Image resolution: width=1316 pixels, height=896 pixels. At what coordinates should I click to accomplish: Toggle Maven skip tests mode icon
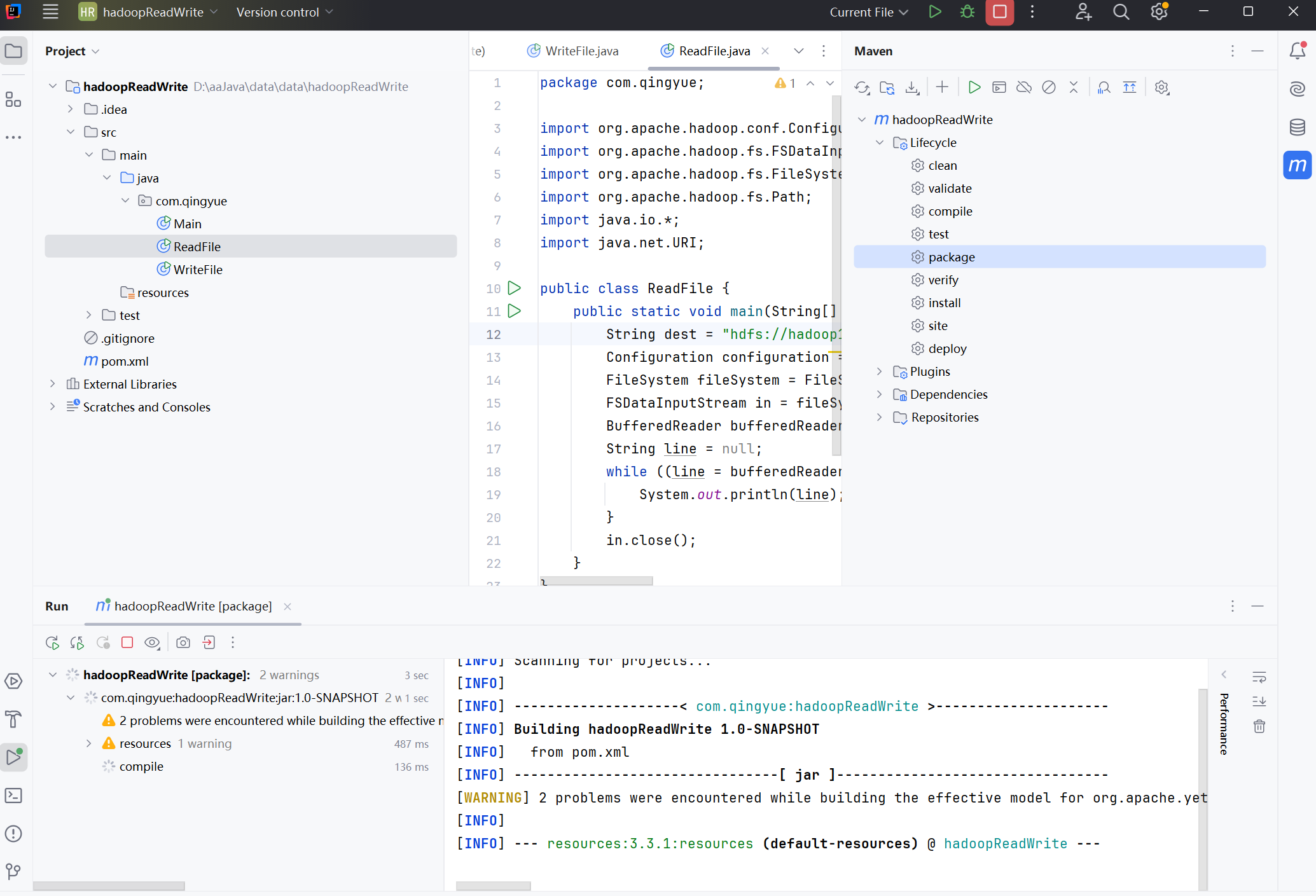[1049, 88]
